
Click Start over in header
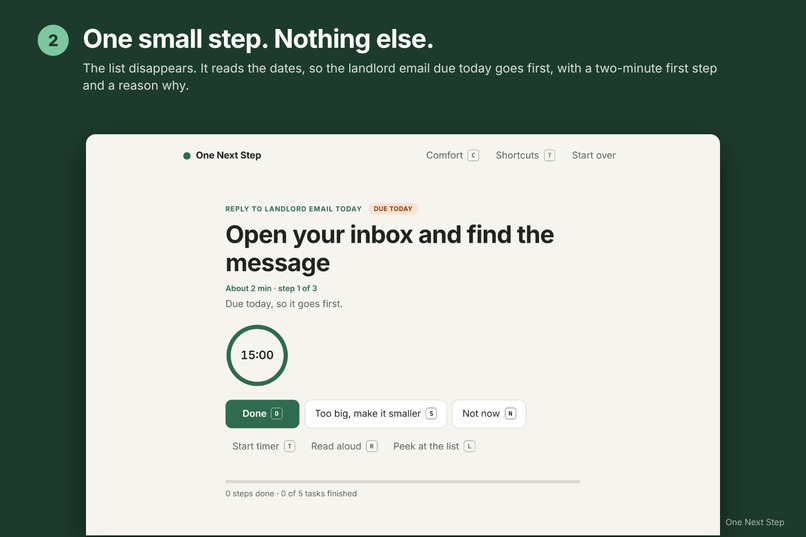tap(594, 155)
